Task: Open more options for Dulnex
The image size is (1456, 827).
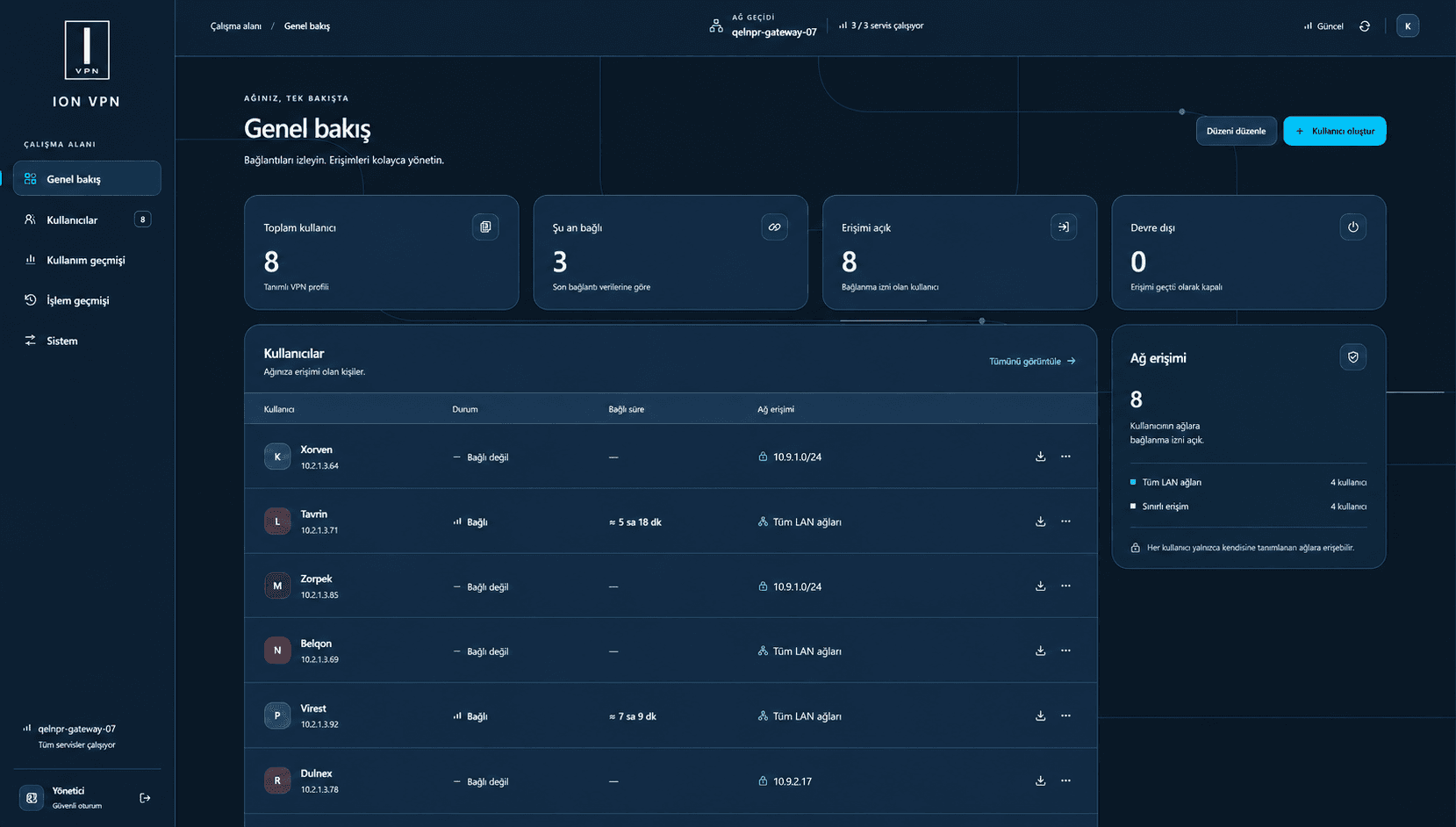Action: click(1065, 780)
